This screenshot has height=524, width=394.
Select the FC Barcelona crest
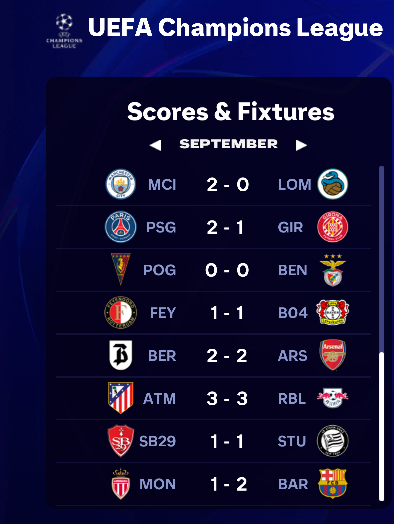333,483
